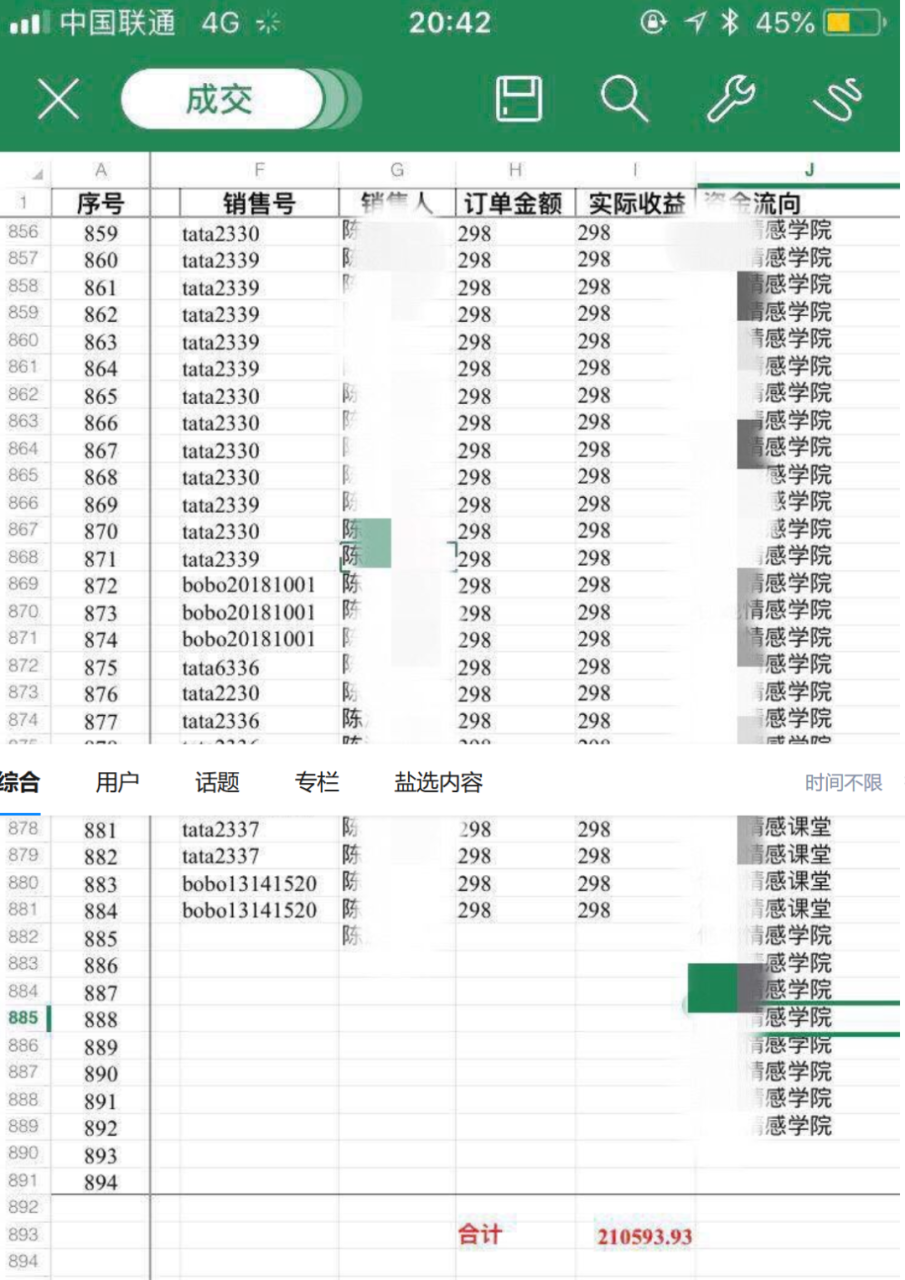Tap the Bluetooth icon in status bar

pyautogui.click(x=729, y=23)
